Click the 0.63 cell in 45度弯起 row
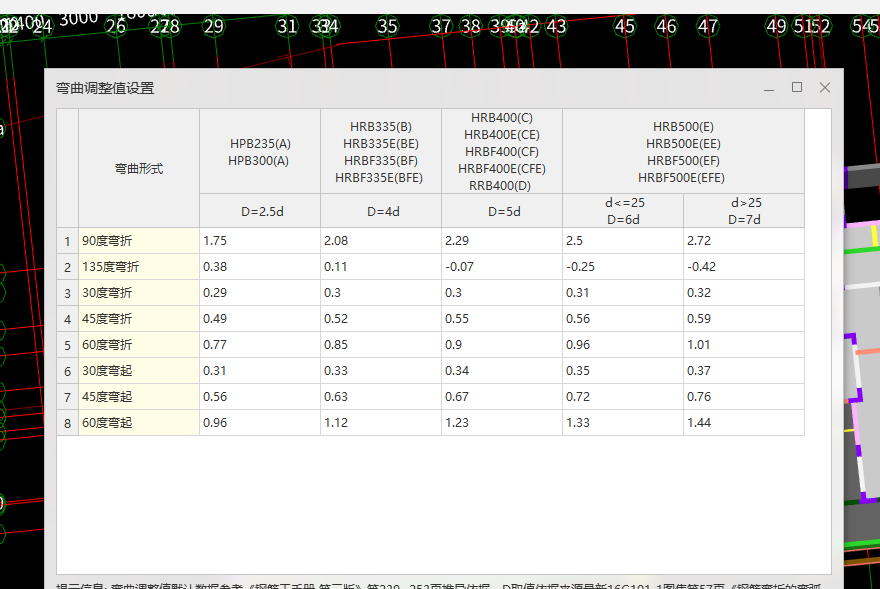Viewport: 880px width, 589px height. tap(381, 397)
